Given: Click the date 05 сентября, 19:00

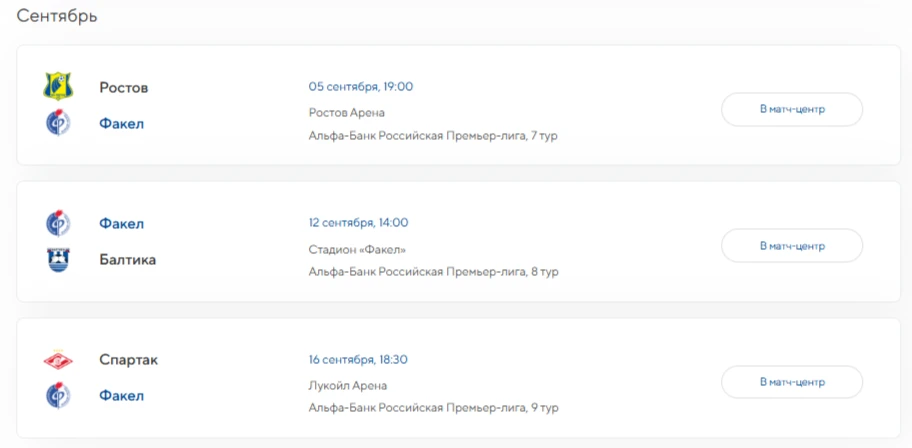Looking at the screenshot, I should click(x=361, y=87).
